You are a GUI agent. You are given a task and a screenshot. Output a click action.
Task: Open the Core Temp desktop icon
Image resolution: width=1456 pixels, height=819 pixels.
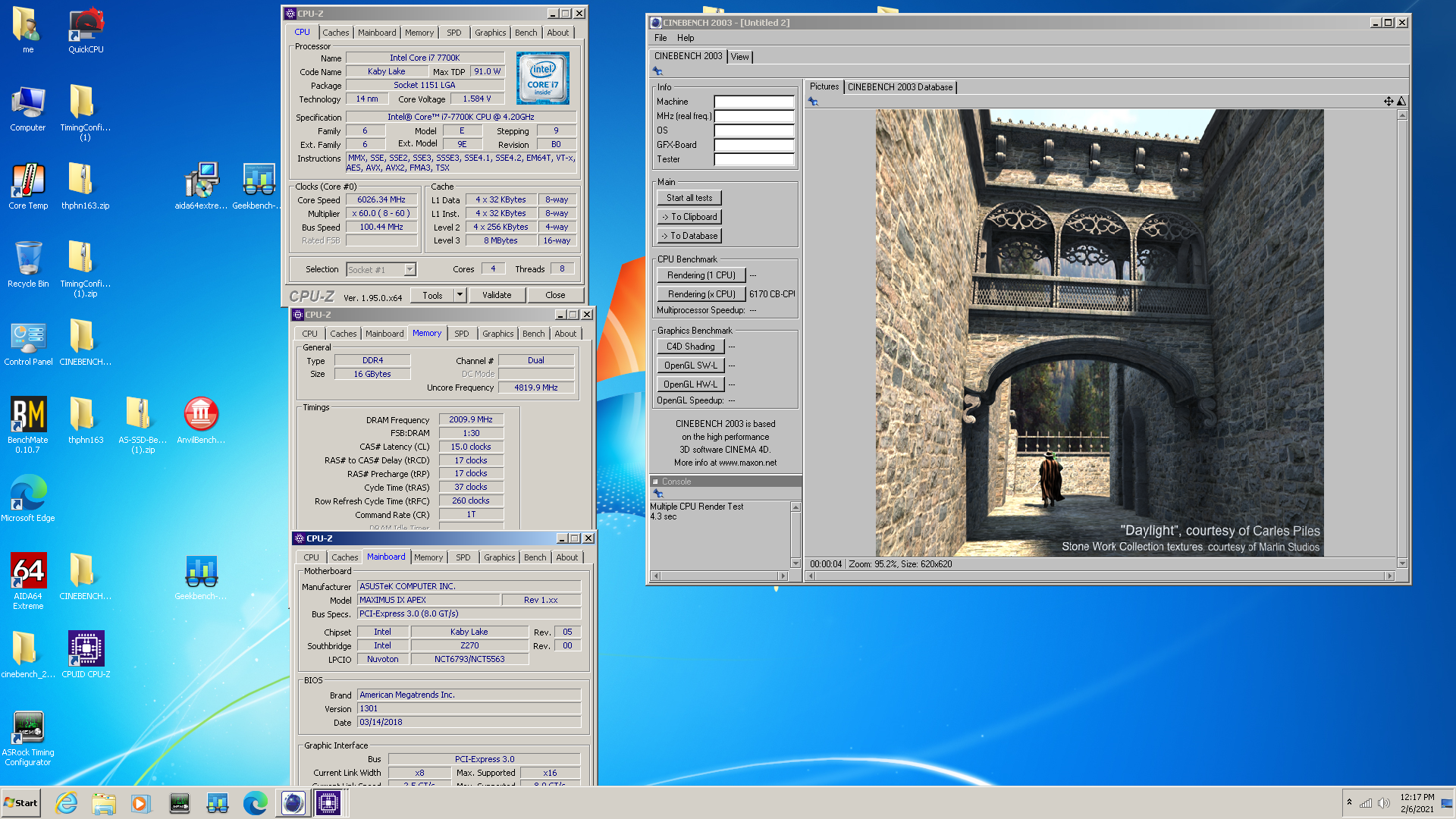(28, 187)
